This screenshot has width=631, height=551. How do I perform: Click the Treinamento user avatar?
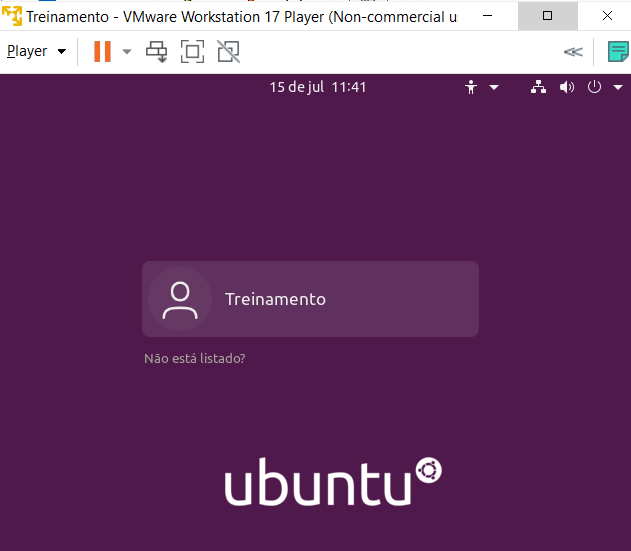180,299
